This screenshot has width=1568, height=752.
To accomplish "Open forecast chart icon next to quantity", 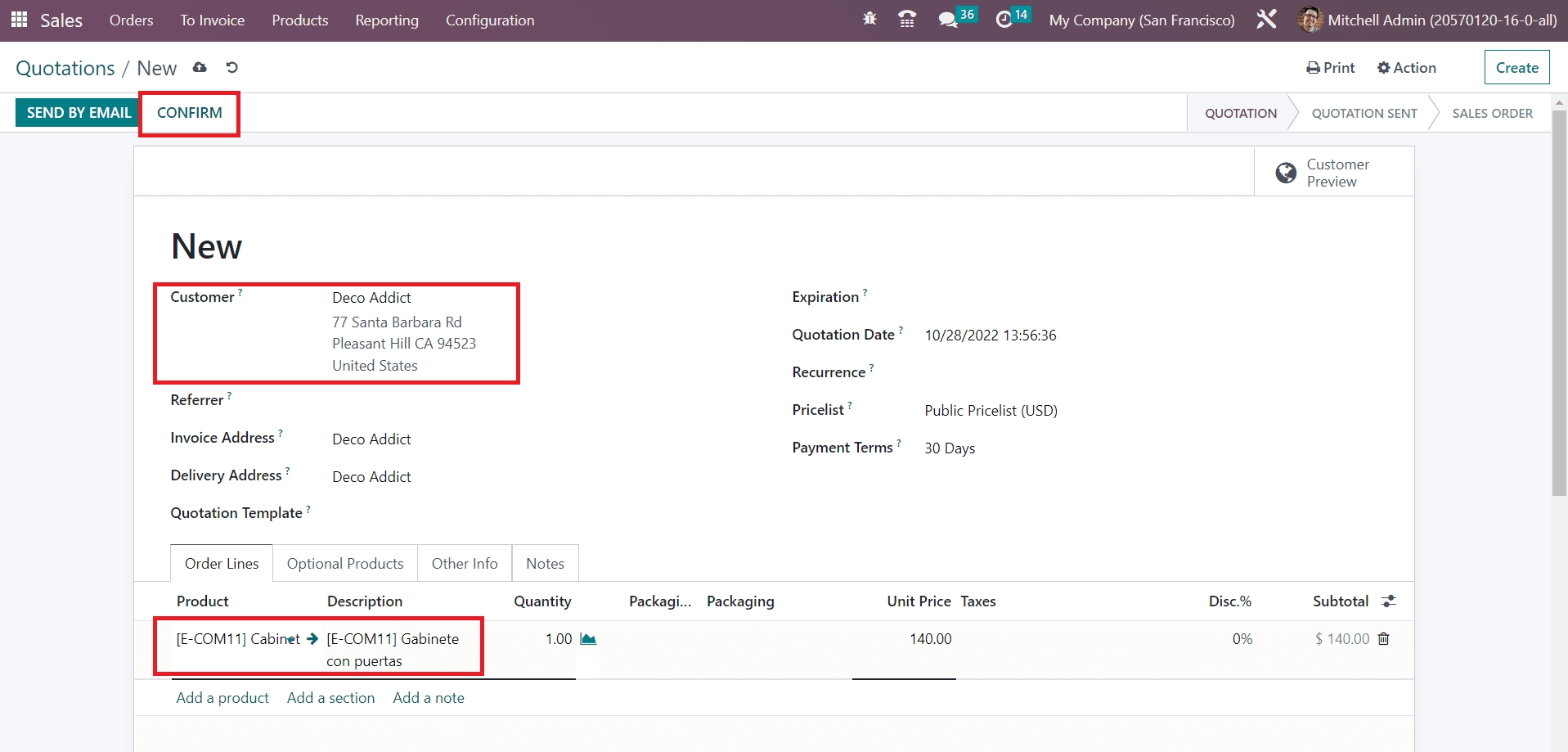I will [x=588, y=639].
